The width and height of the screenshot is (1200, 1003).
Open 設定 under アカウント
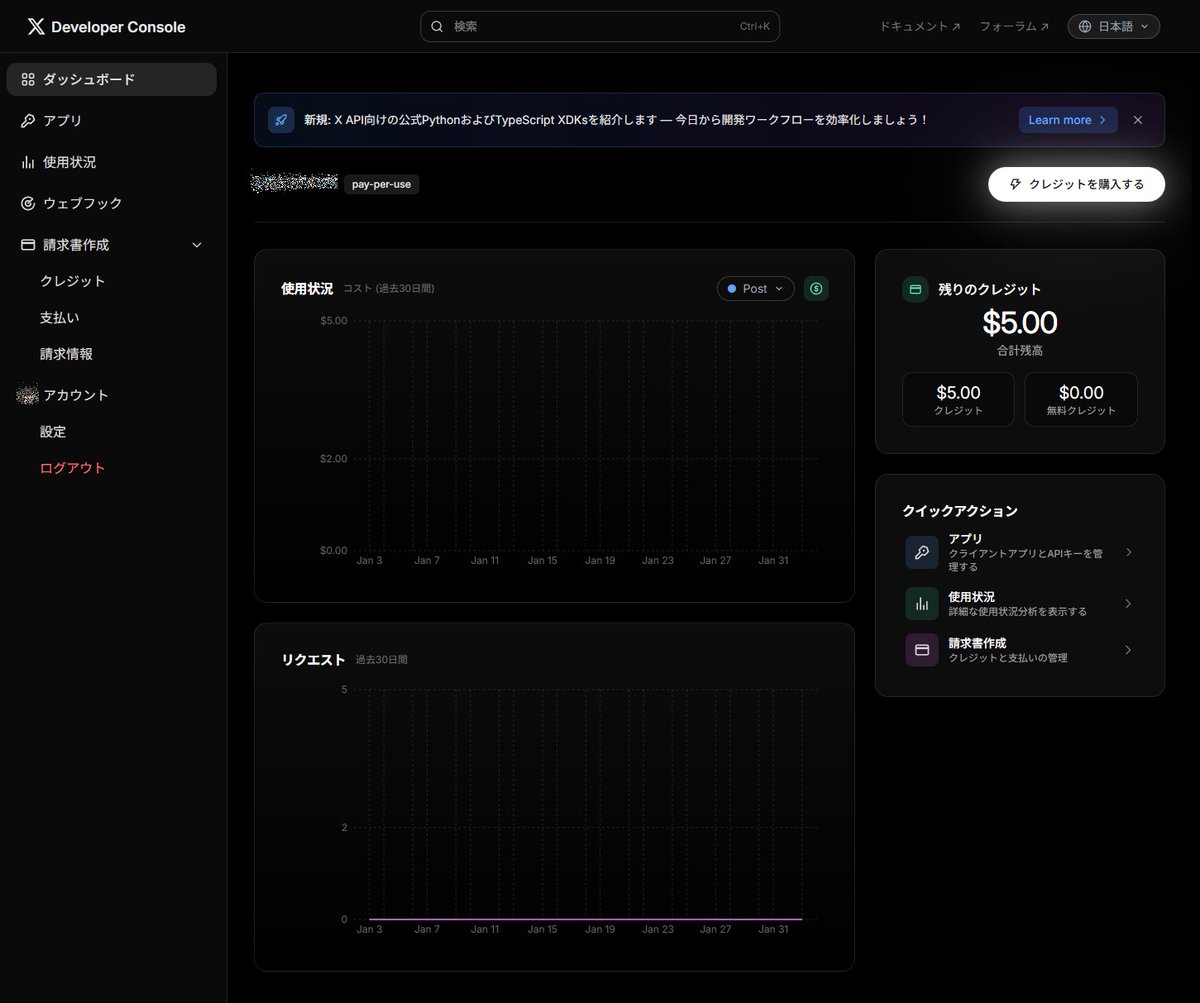53,432
